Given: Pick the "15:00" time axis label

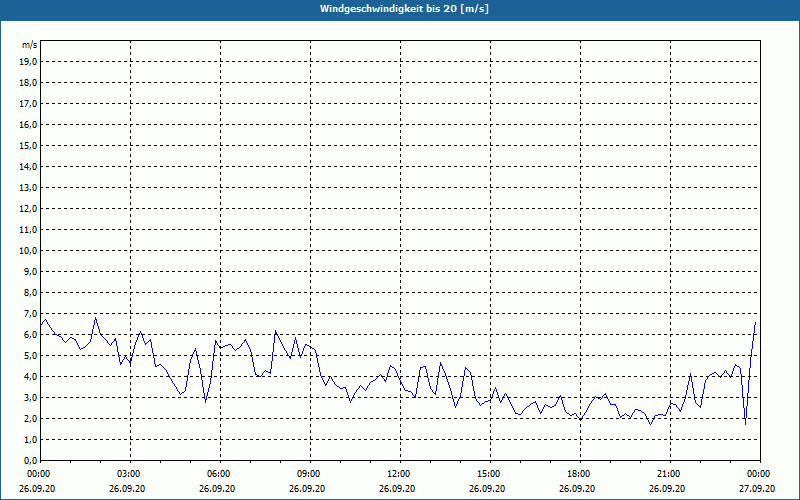Looking at the screenshot, I should [488, 474].
